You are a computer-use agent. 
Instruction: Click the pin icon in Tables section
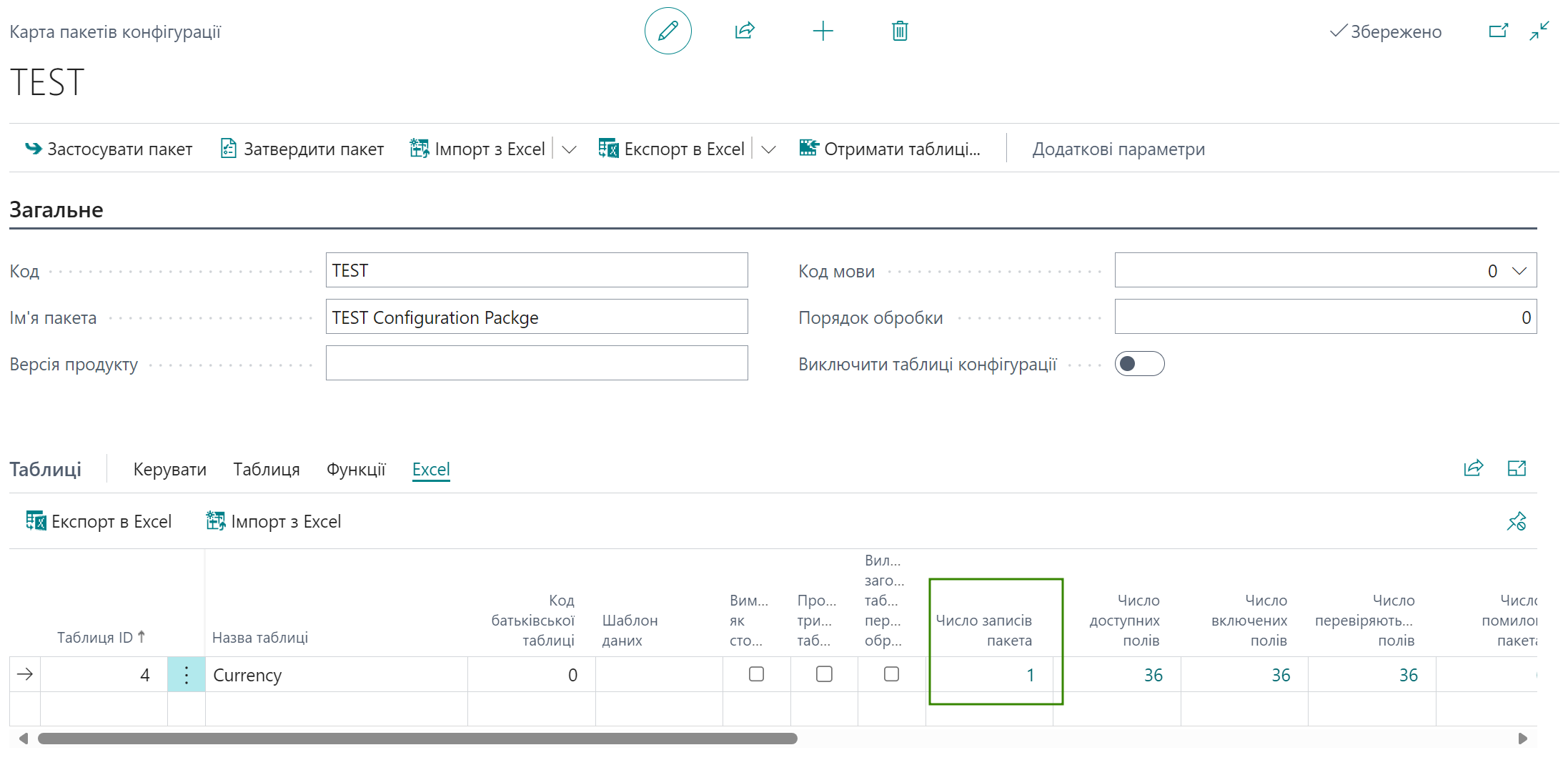pyautogui.click(x=1516, y=521)
